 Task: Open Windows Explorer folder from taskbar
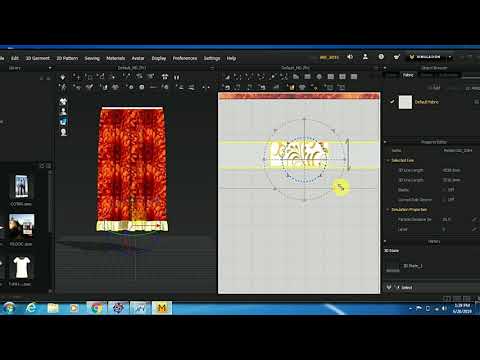click(x=53, y=308)
